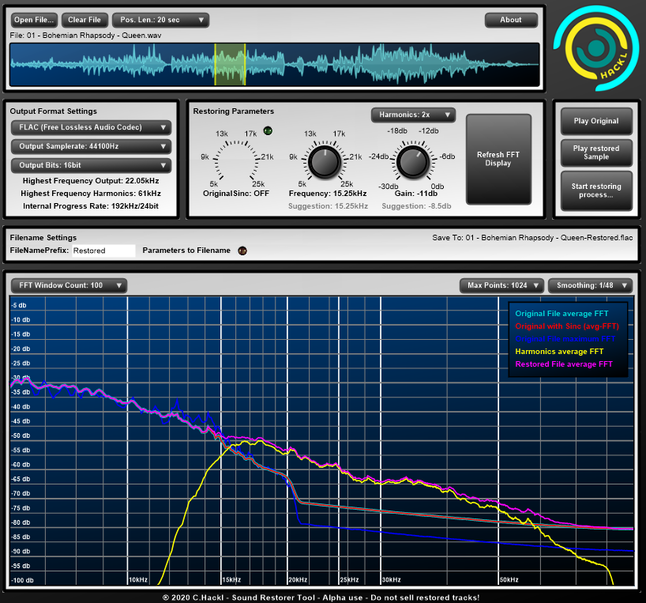
Task: Open the Output Bits 16bit dropdown
Action: coord(91,166)
